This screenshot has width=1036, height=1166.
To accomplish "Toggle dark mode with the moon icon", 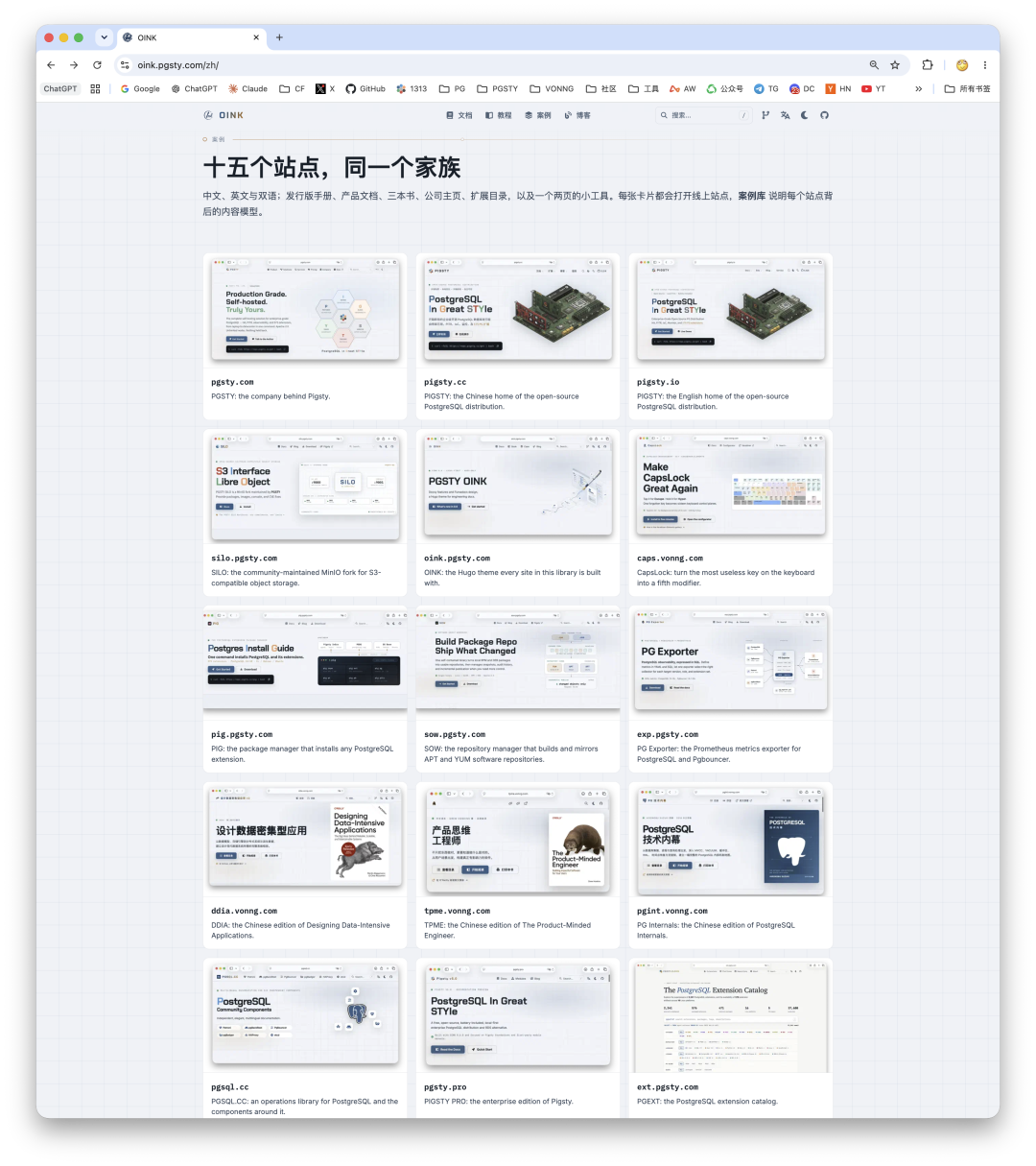I will [x=804, y=115].
